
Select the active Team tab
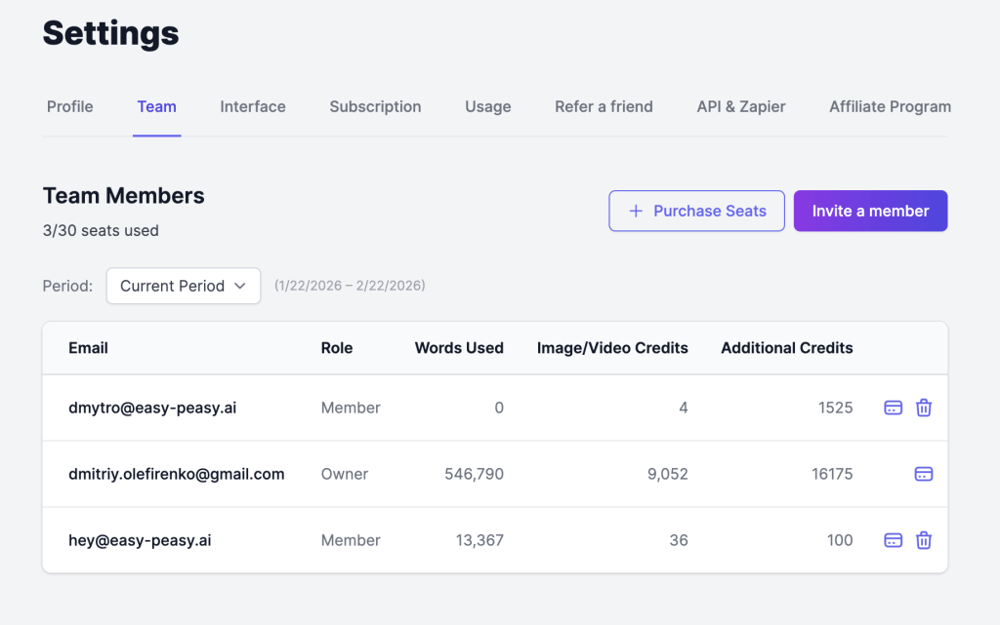pyautogui.click(x=157, y=107)
